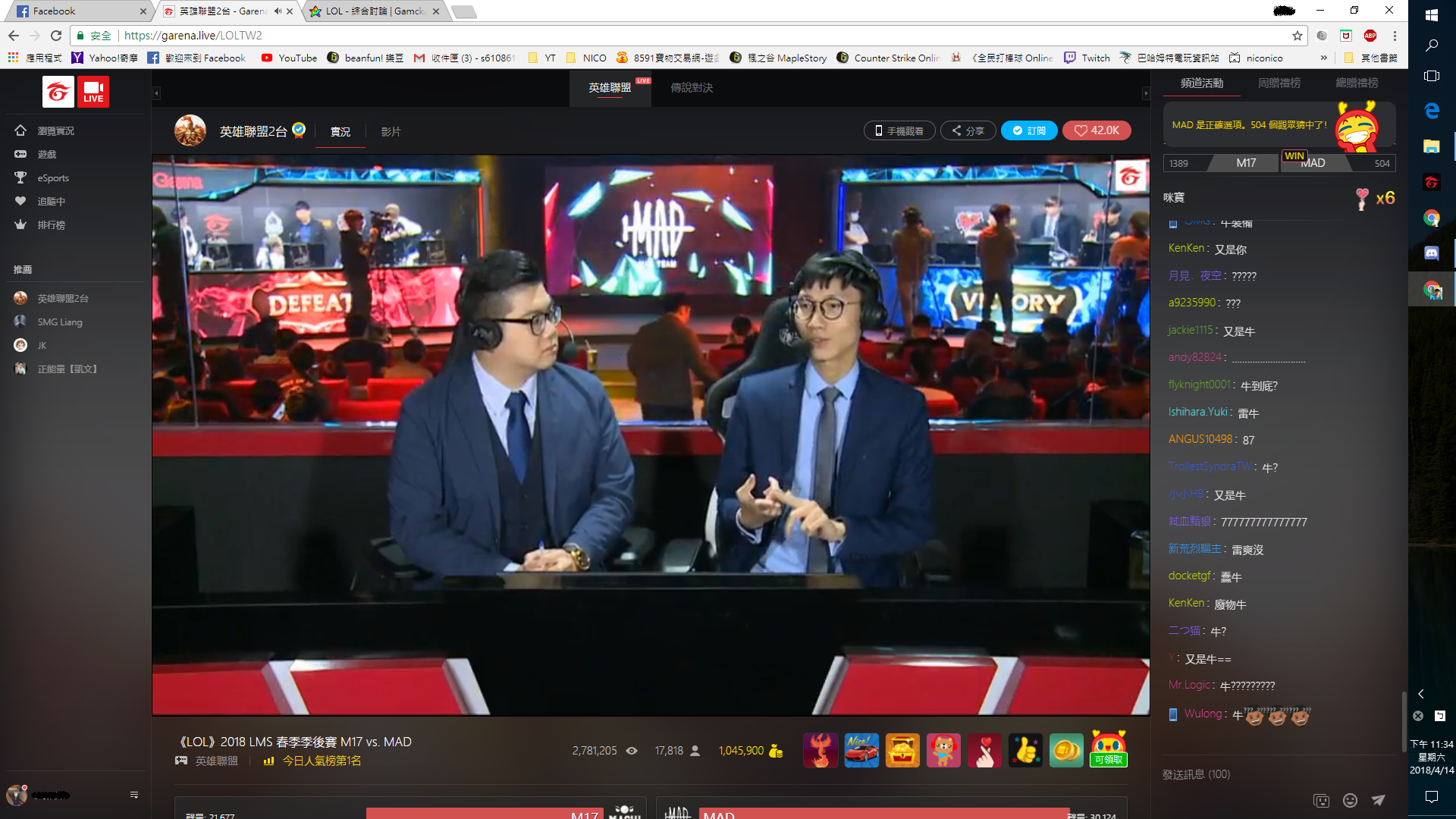Collapse the right chat panel arrow
Image resolution: width=1456 pixels, height=819 pixels.
click(1146, 93)
